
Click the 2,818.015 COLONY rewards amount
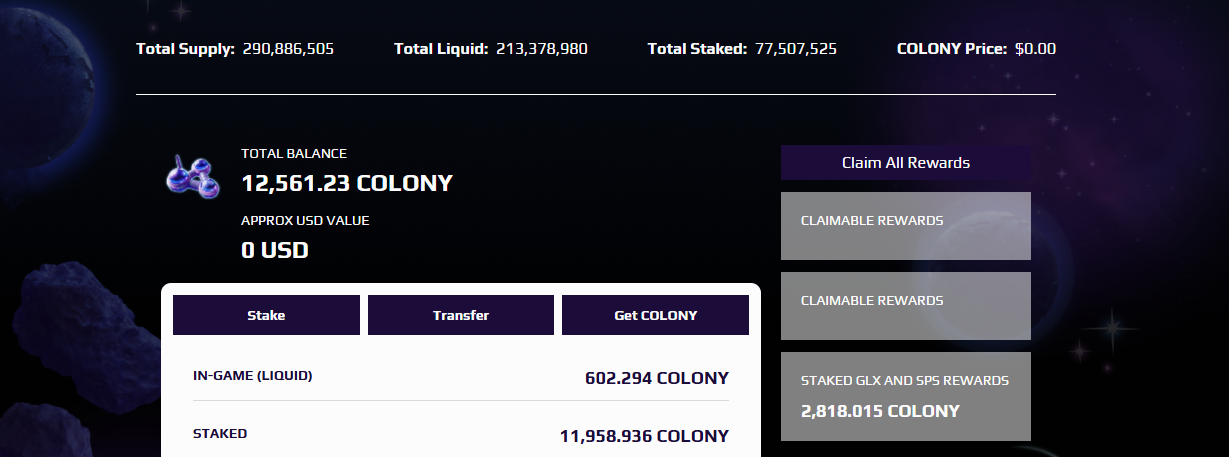pos(880,411)
